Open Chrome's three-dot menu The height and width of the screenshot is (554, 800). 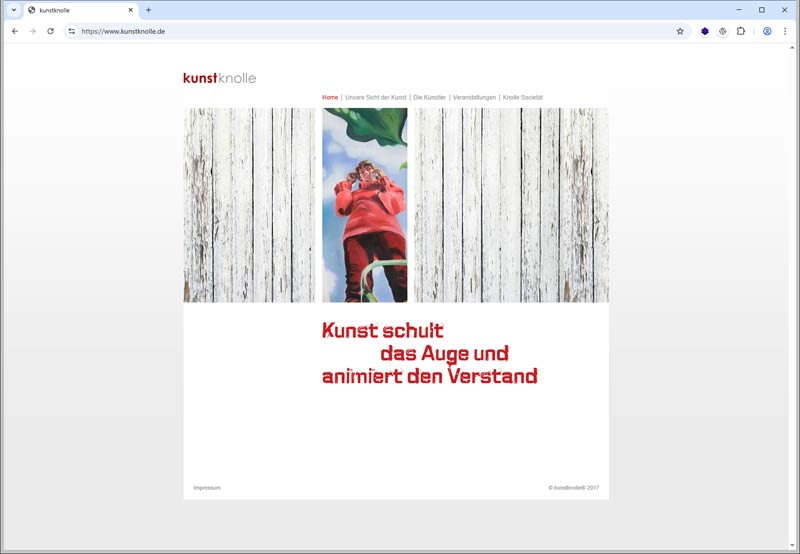click(x=785, y=31)
